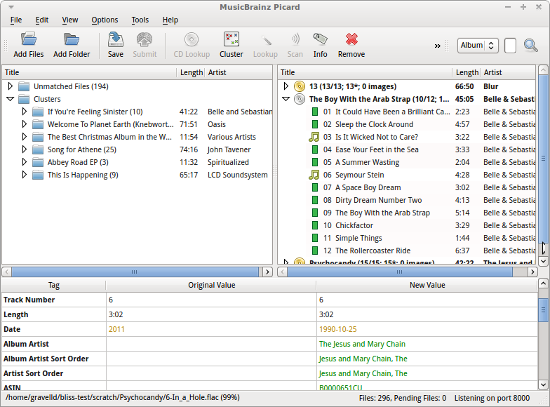The image size is (550, 407).
Task: Click the Unmatched Files folder icon
Action: 24,86
